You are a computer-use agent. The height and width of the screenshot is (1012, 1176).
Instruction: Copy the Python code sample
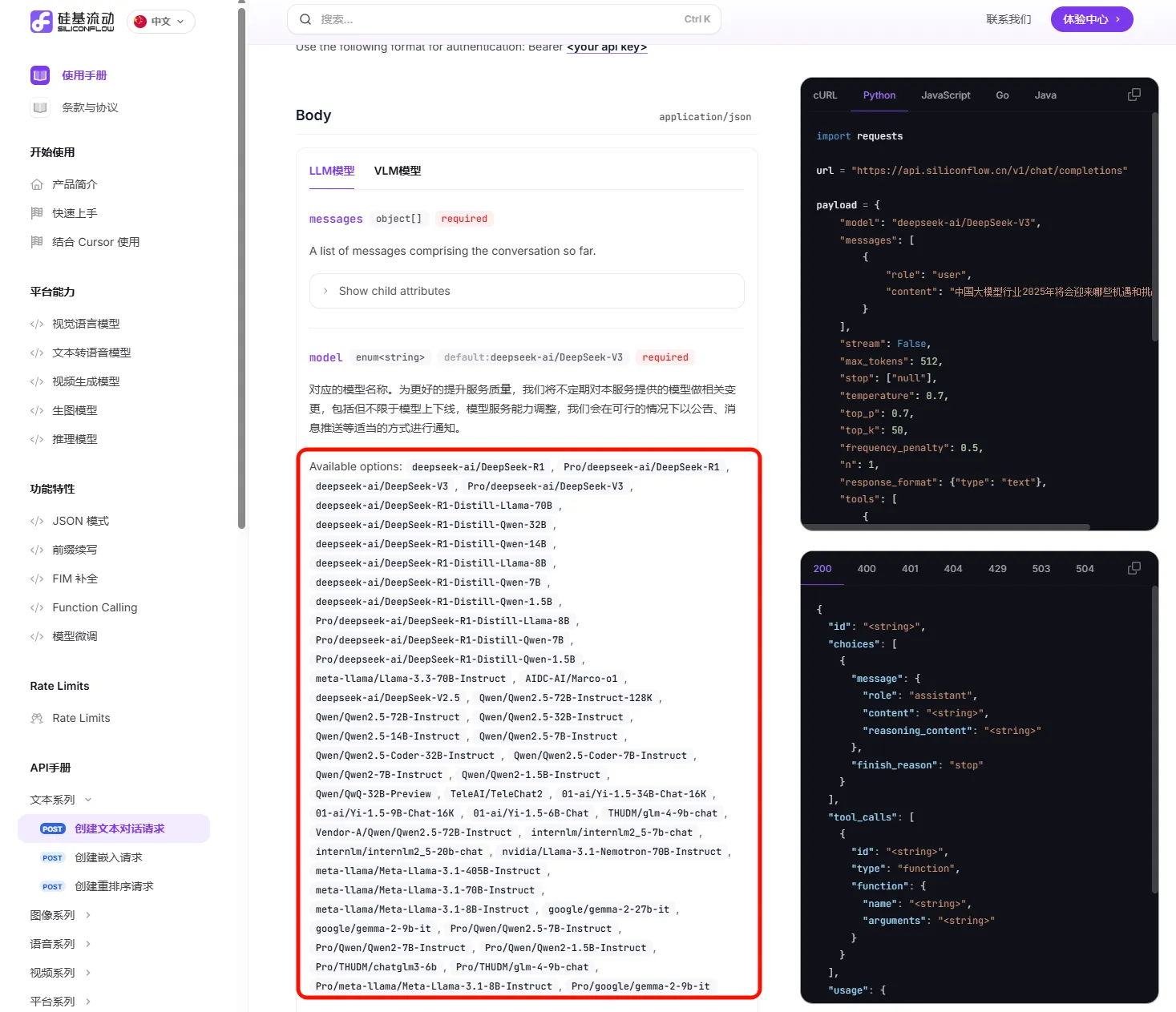(x=1134, y=95)
